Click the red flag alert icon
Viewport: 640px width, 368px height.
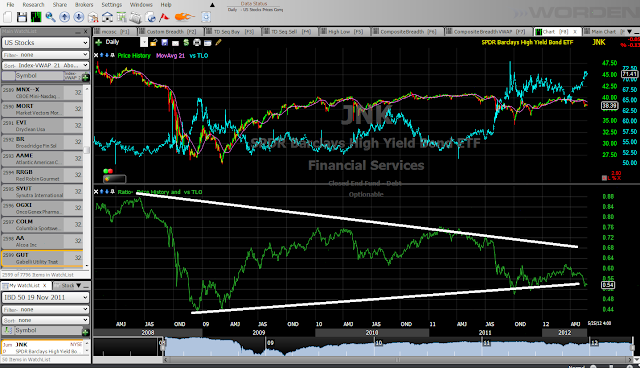point(164,17)
